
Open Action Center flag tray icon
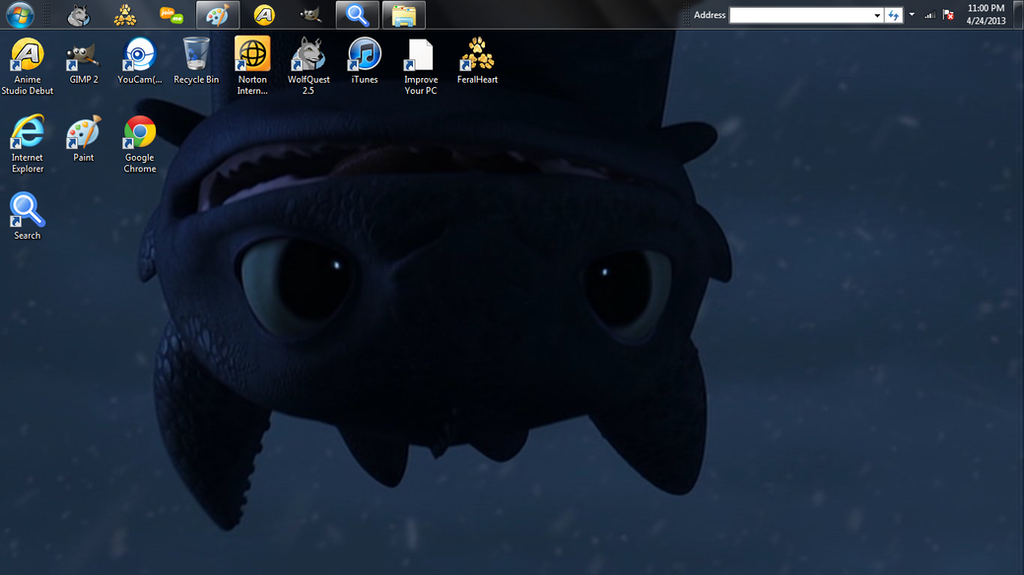click(948, 14)
